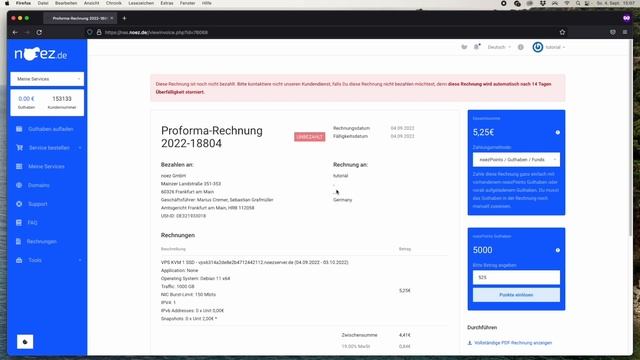Open FAQ in the sidebar
The image size is (640, 360).
pos(33,223)
